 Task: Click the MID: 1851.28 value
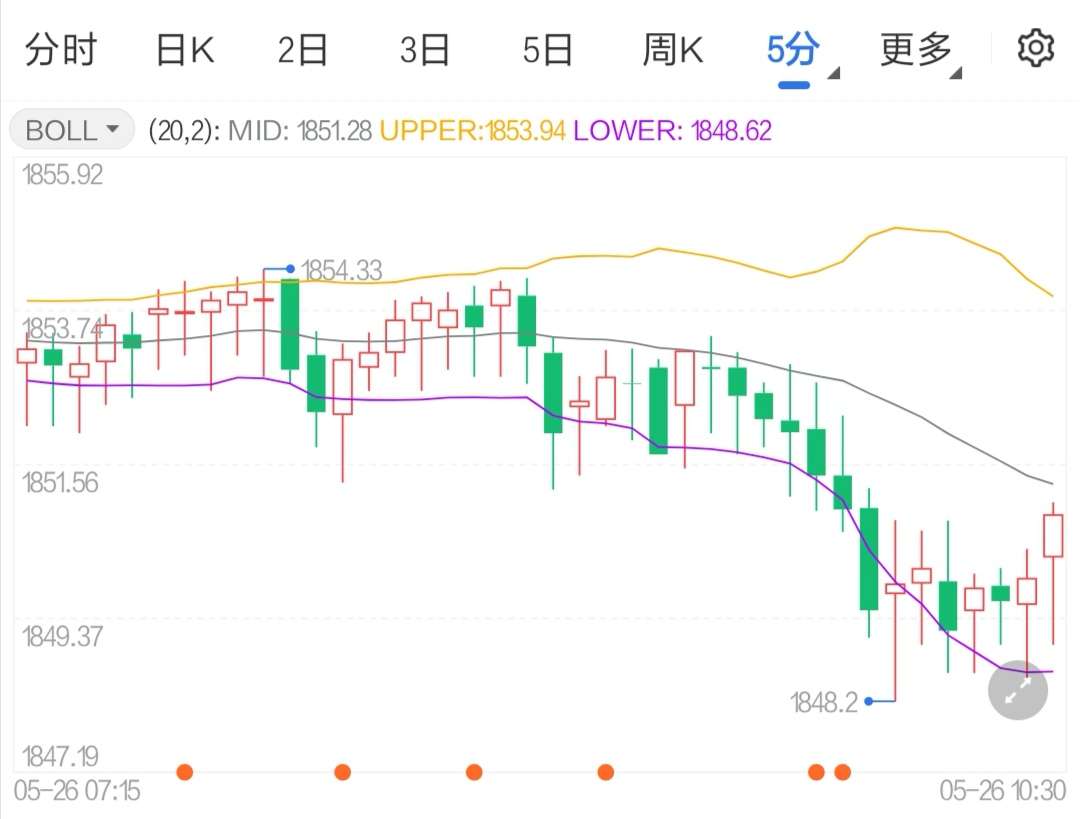point(300,130)
